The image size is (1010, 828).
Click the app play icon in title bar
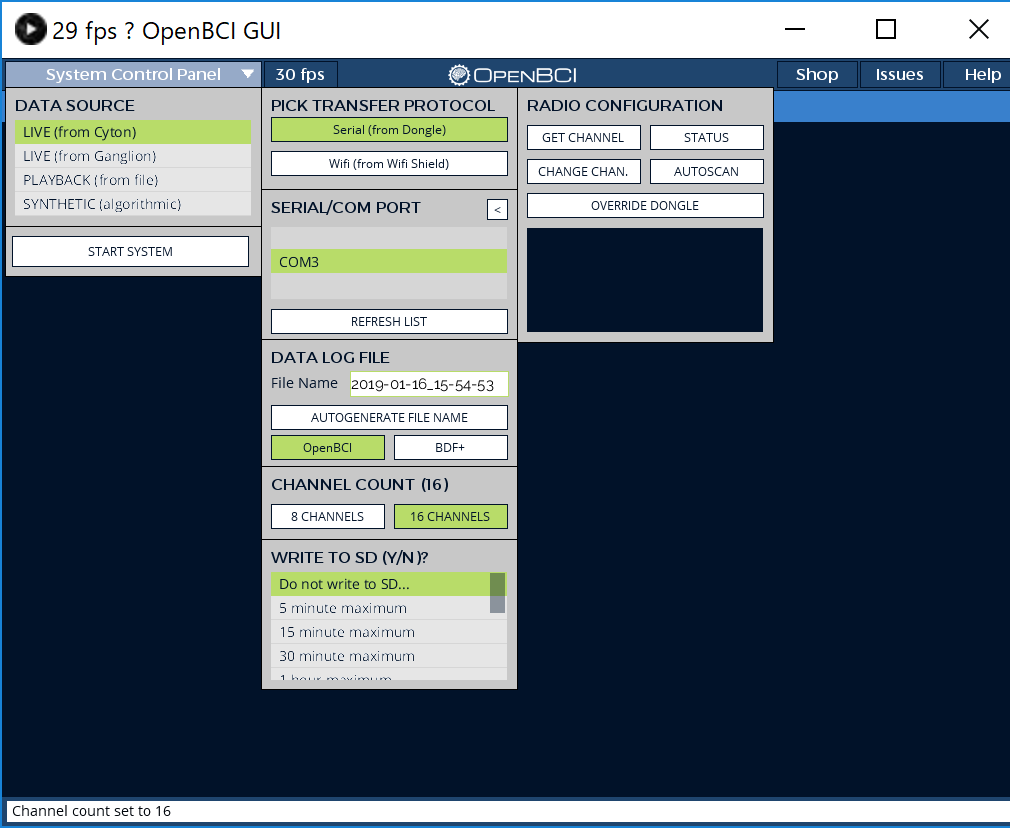(30, 30)
